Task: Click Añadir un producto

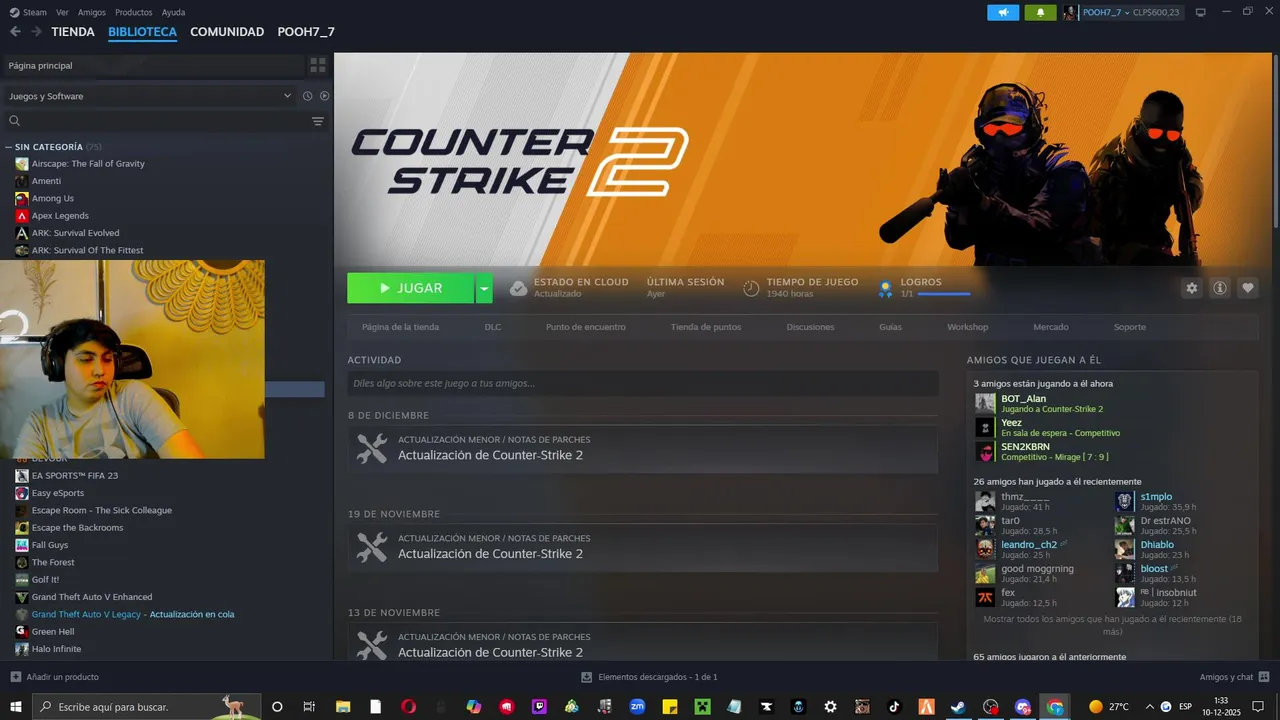Action: [x=55, y=677]
